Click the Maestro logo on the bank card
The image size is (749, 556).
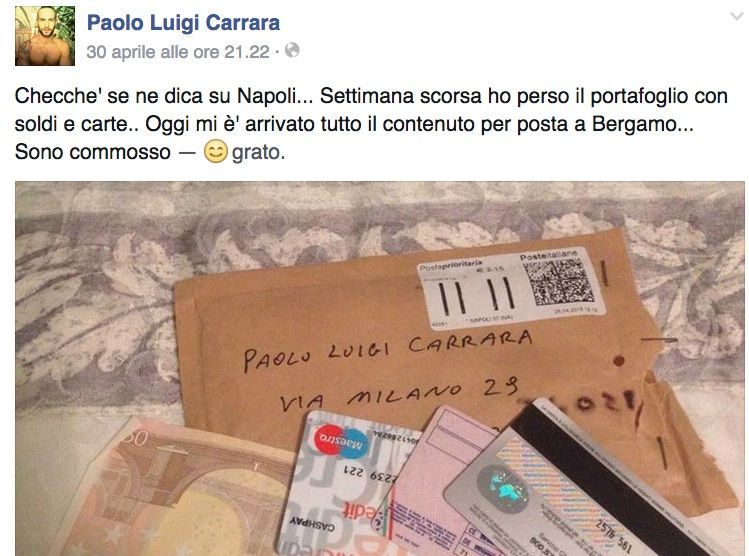[342, 440]
